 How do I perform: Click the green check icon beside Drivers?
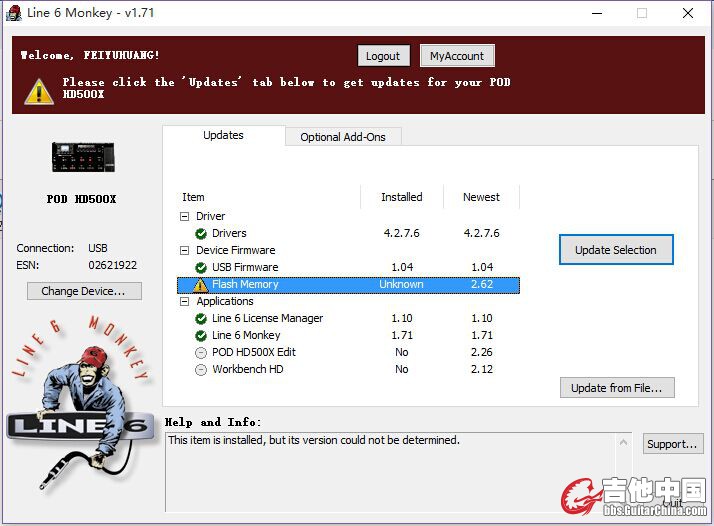pos(201,234)
